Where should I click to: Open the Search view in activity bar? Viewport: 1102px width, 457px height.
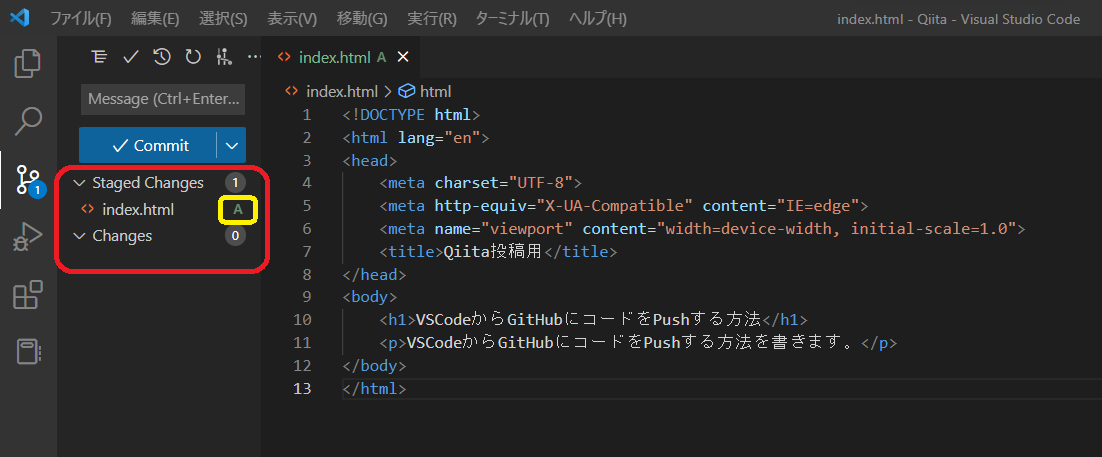click(x=28, y=121)
